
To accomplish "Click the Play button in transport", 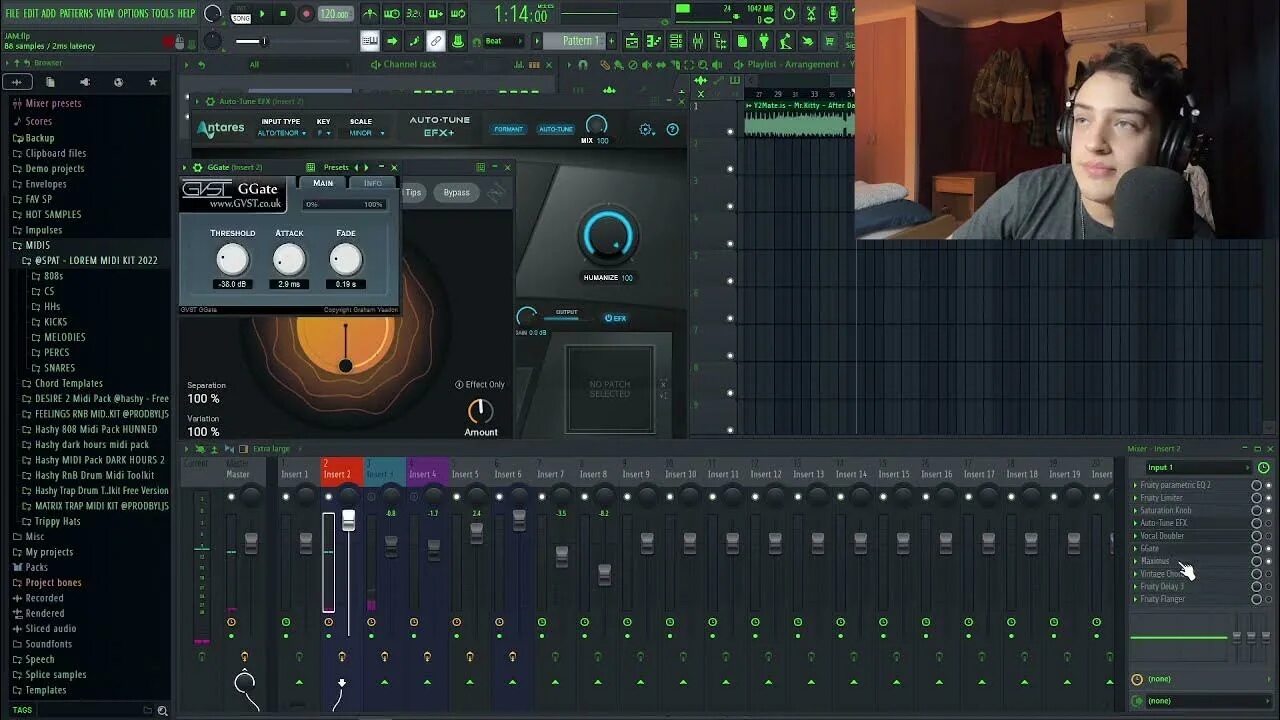I will tap(262, 14).
